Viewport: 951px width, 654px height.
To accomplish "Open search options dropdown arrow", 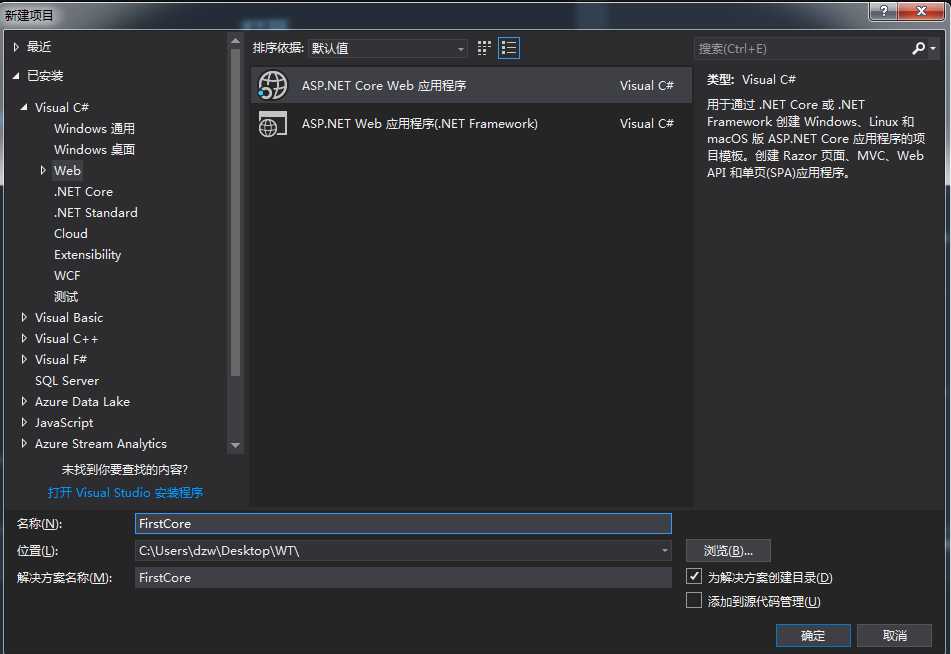I will point(933,49).
